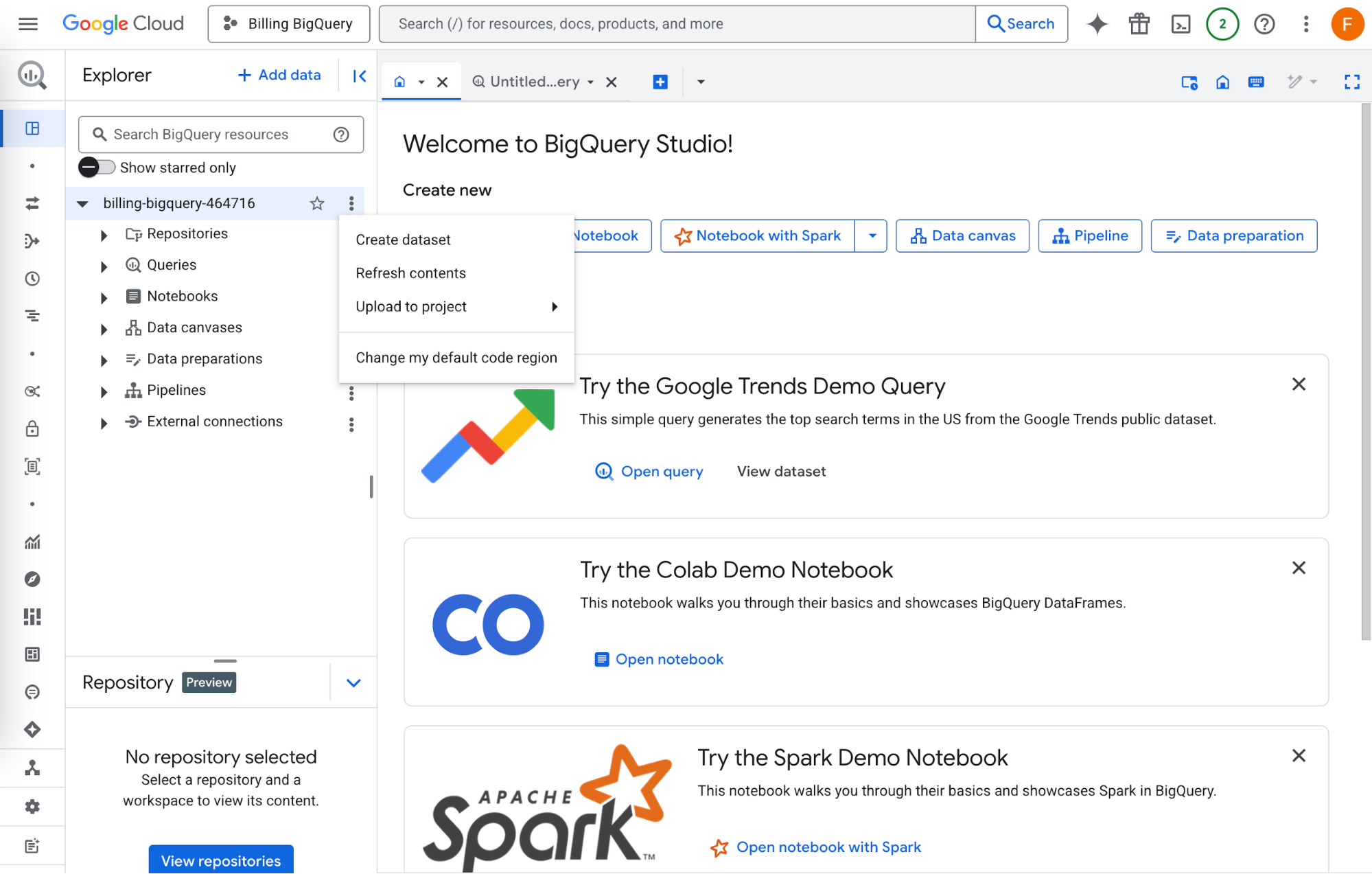Open Scheduled queries clock icon

(32, 279)
